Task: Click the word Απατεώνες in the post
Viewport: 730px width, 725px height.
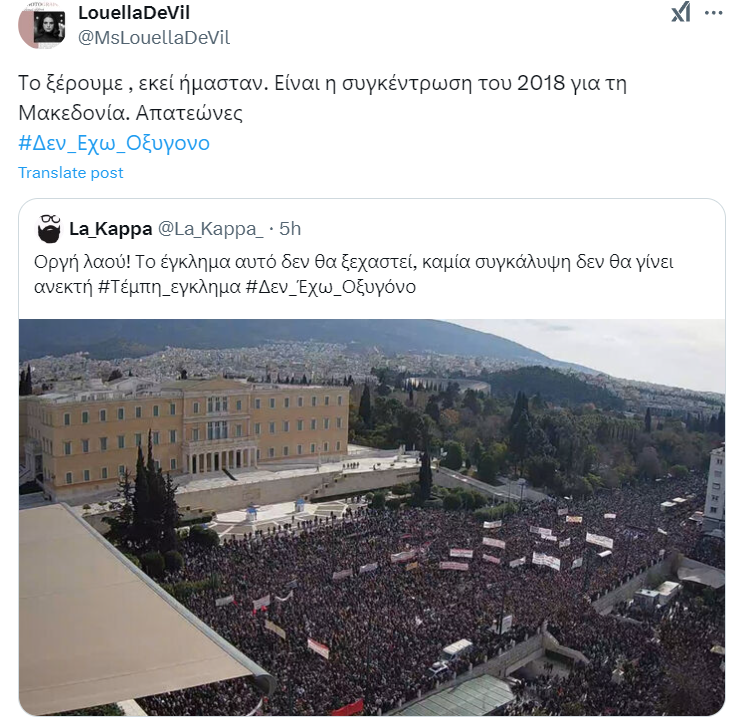Action: coord(189,113)
